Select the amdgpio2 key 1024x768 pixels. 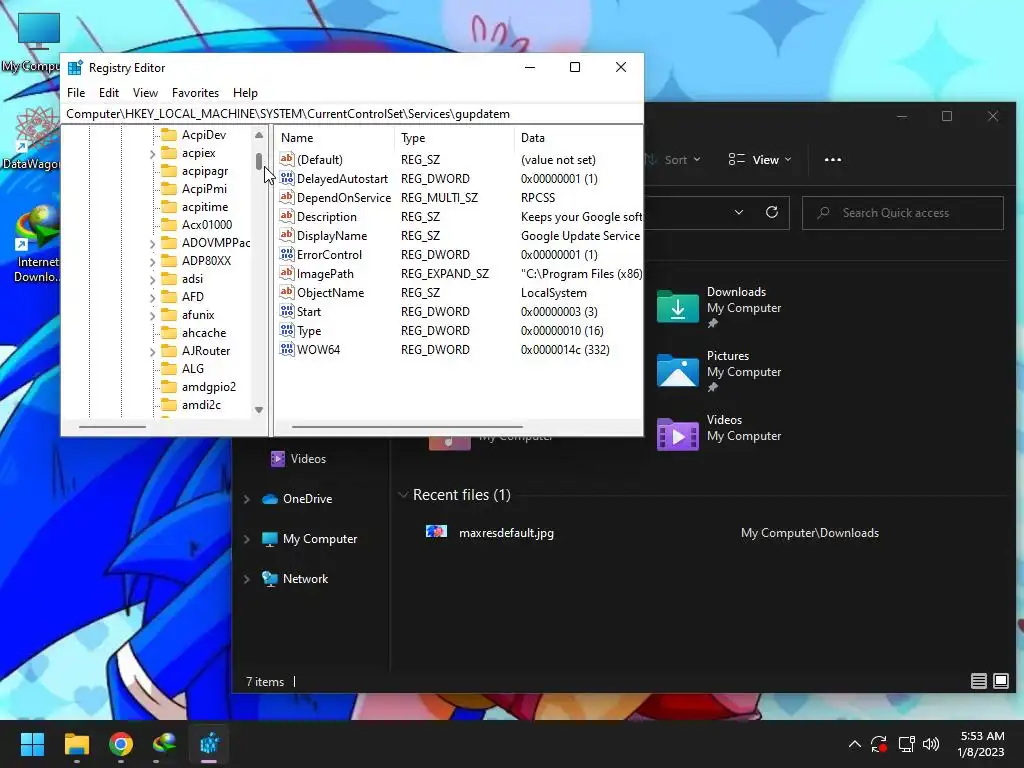click(x=208, y=387)
